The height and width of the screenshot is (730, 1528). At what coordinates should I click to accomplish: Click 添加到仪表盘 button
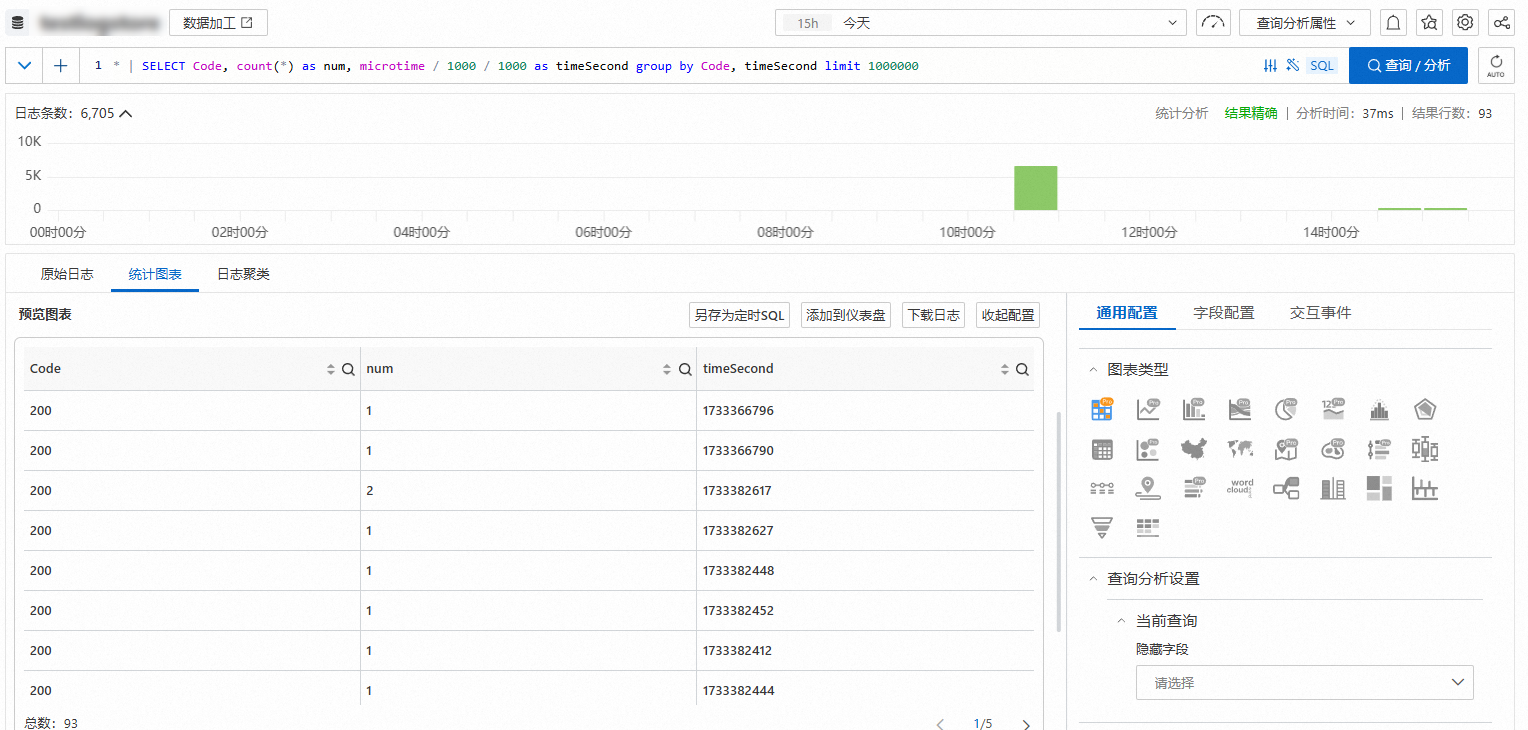846,315
